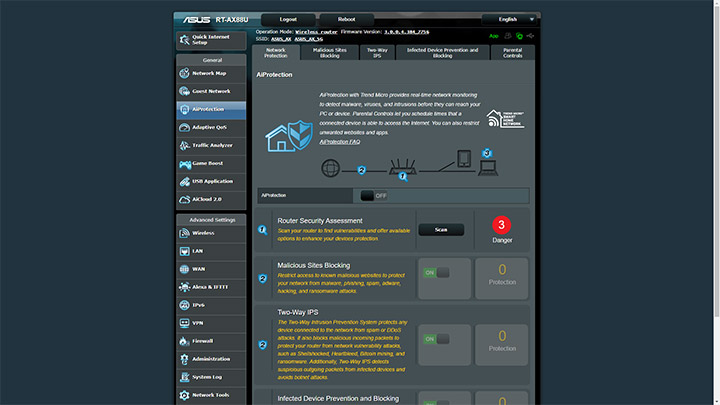The image size is (720, 405).
Task: Open Adaptive QoS page
Action: [x=211, y=127]
